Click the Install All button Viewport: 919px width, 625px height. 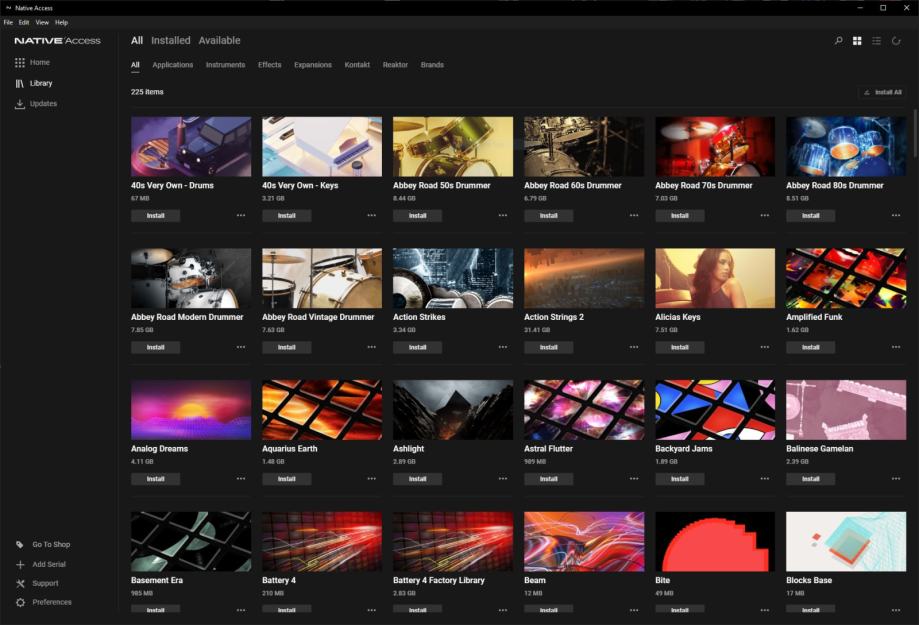tap(882, 92)
